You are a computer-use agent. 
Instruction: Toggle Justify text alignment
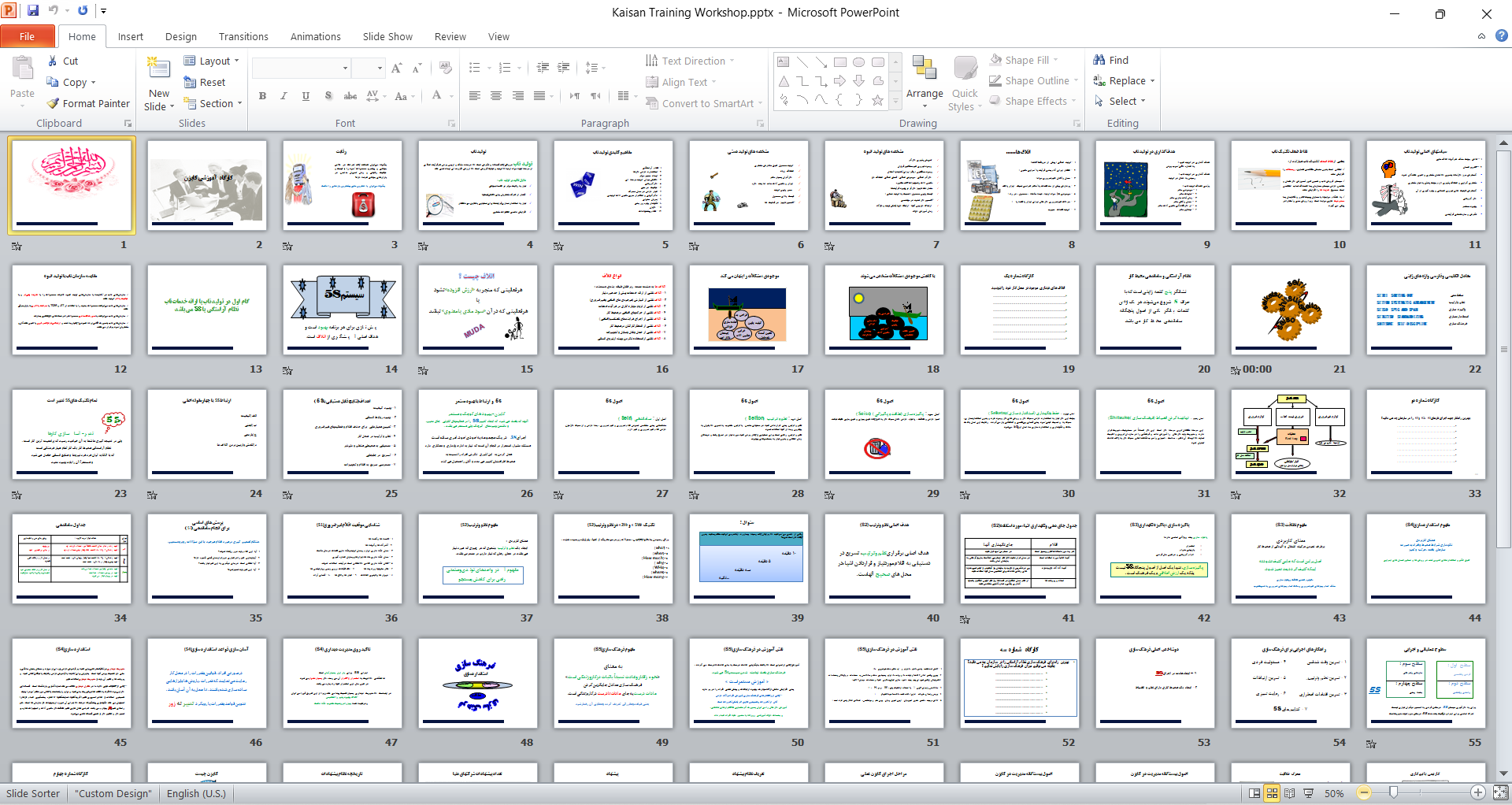[539, 95]
